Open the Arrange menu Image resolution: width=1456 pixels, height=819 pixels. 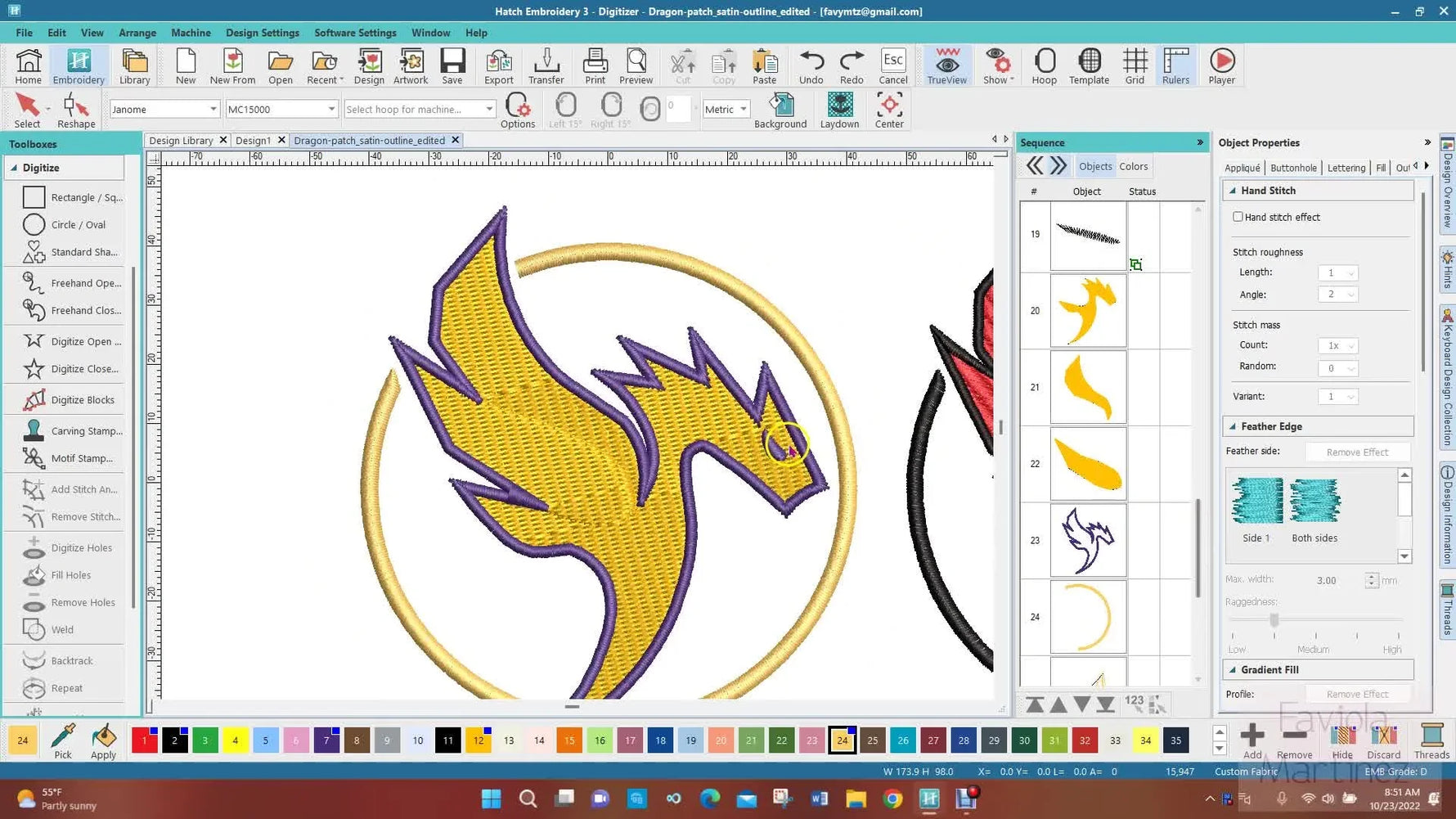pyautogui.click(x=137, y=33)
